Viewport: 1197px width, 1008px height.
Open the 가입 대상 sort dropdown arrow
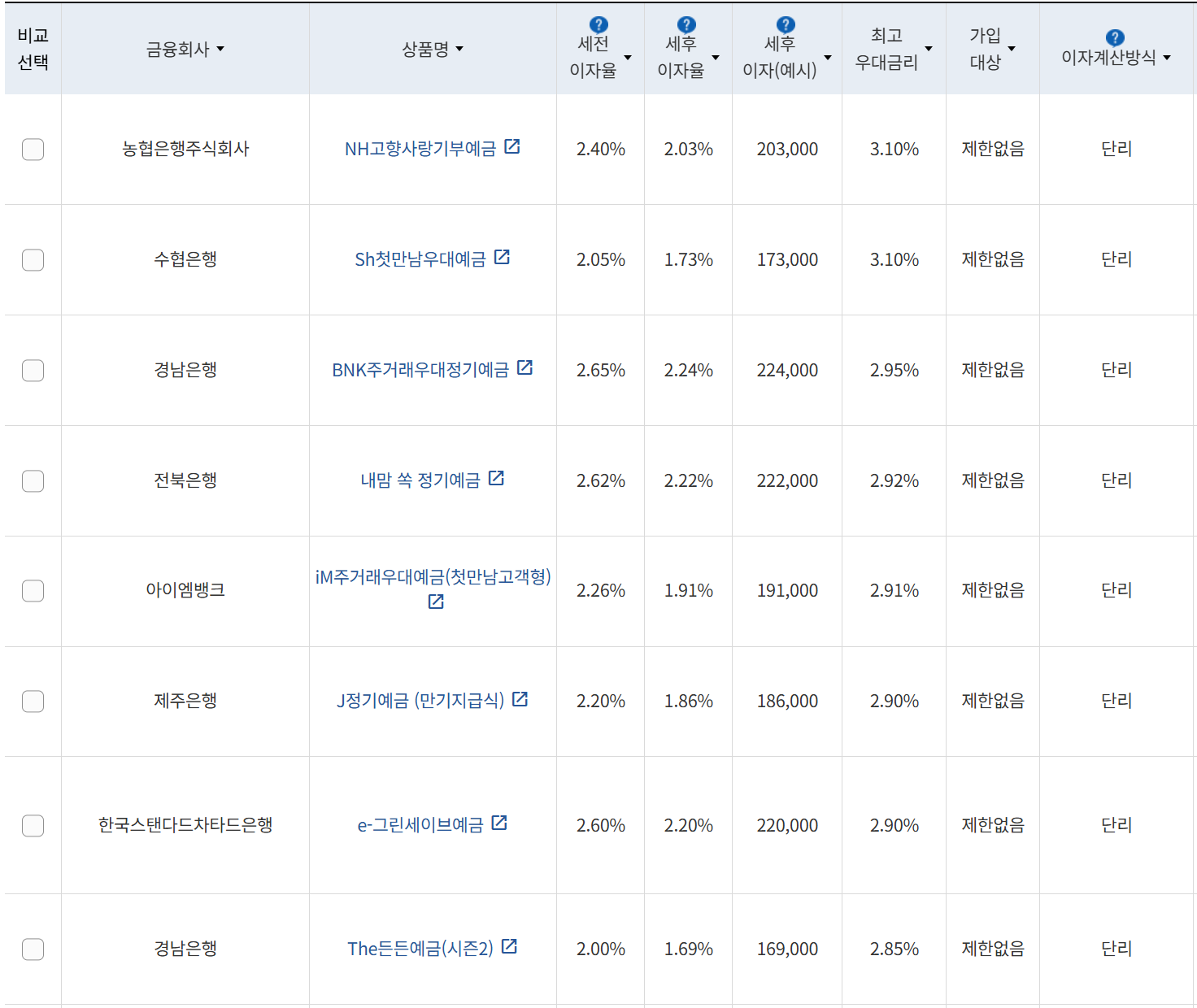pyautogui.click(x=1012, y=49)
